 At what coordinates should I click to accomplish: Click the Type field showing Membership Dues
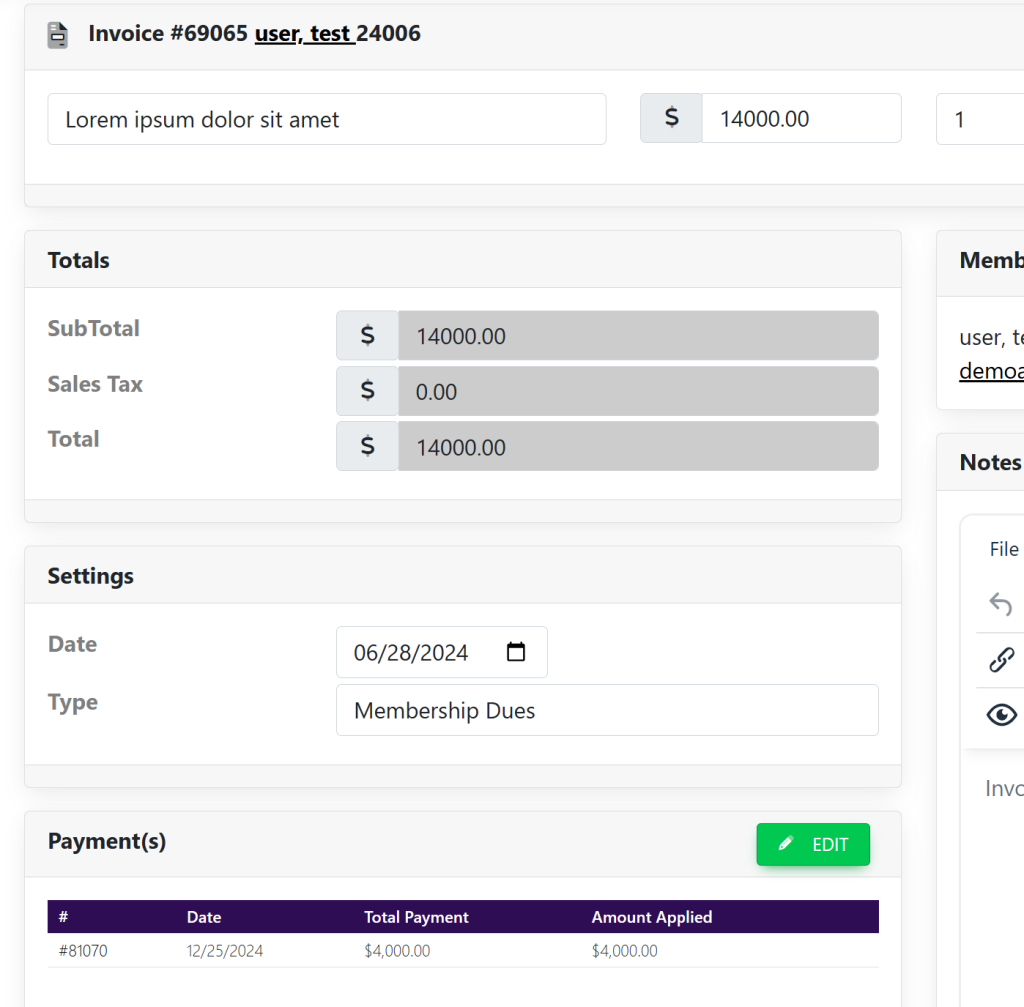point(606,711)
